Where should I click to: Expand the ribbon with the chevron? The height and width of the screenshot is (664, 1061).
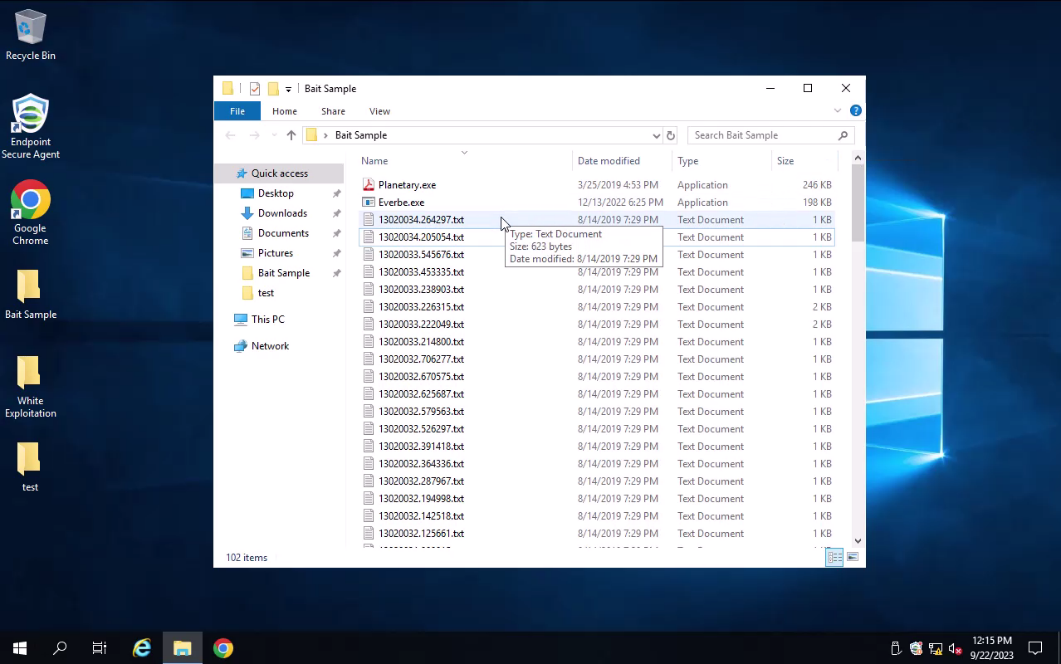click(838, 111)
